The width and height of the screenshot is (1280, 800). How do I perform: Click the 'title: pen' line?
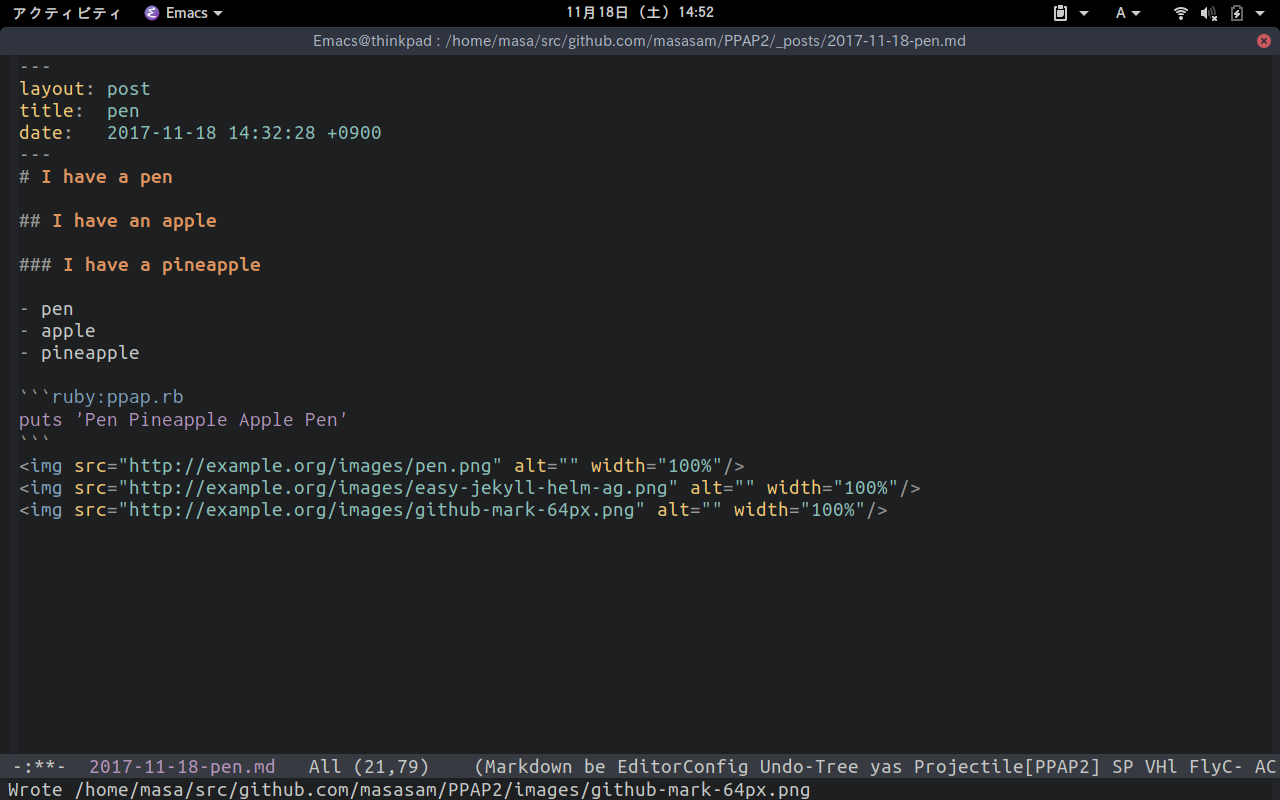[79, 111]
